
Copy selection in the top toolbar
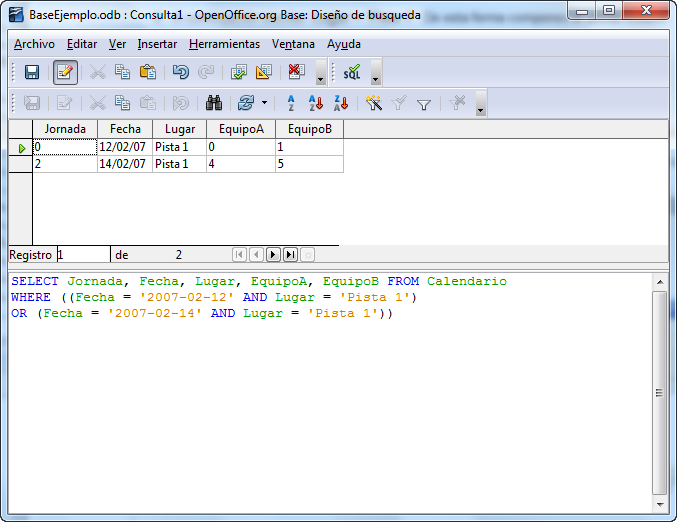(x=123, y=72)
